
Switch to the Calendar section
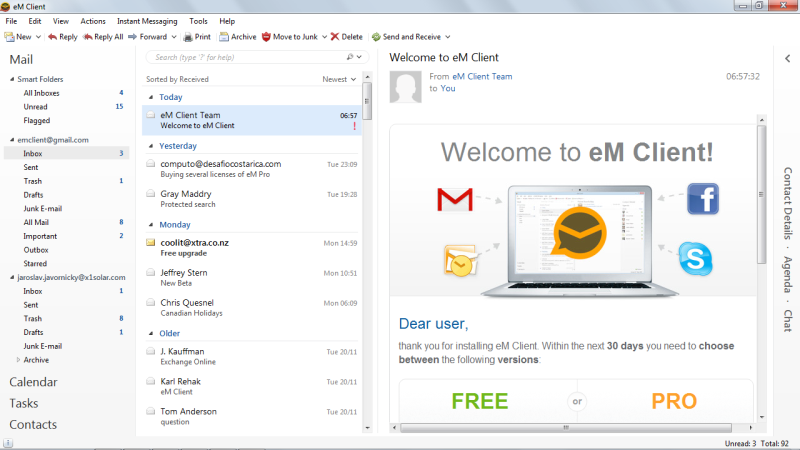pyautogui.click(x=33, y=382)
